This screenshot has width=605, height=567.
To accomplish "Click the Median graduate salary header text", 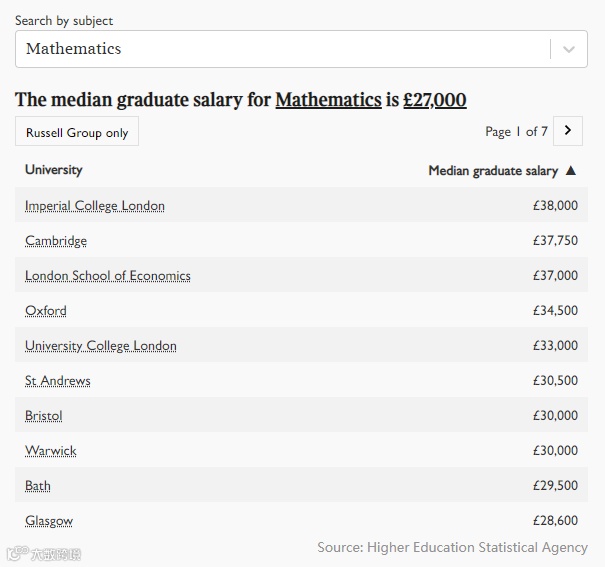I will pyautogui.click(x=492, y=170).
